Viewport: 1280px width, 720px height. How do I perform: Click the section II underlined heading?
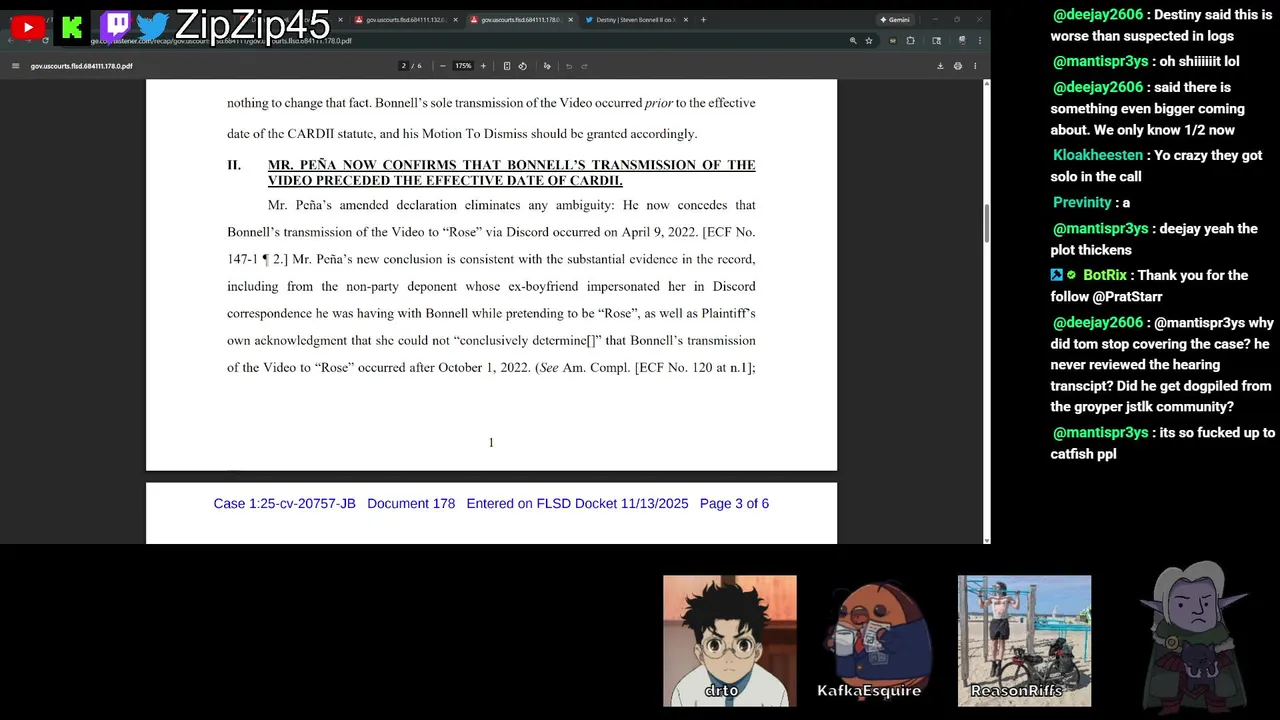[511, 172]
